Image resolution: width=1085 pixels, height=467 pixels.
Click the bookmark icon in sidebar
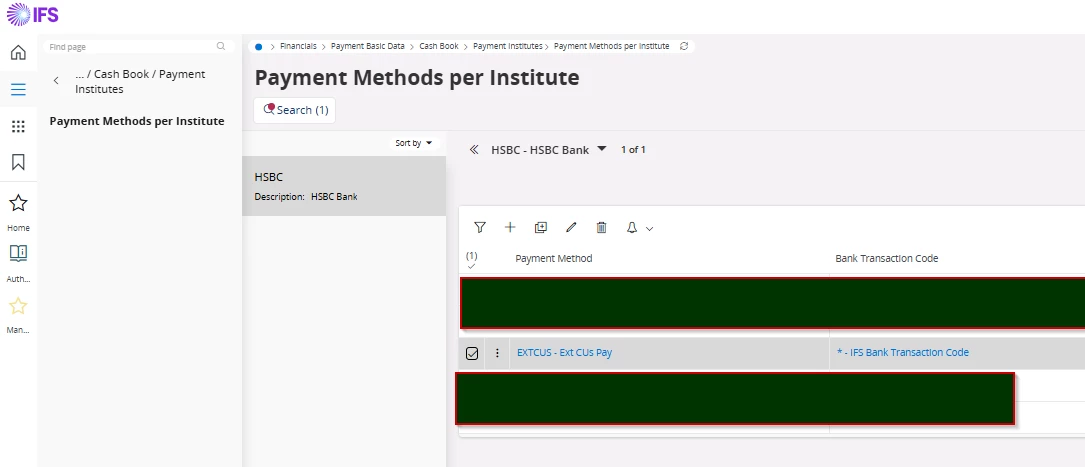[x=18, y=162]
